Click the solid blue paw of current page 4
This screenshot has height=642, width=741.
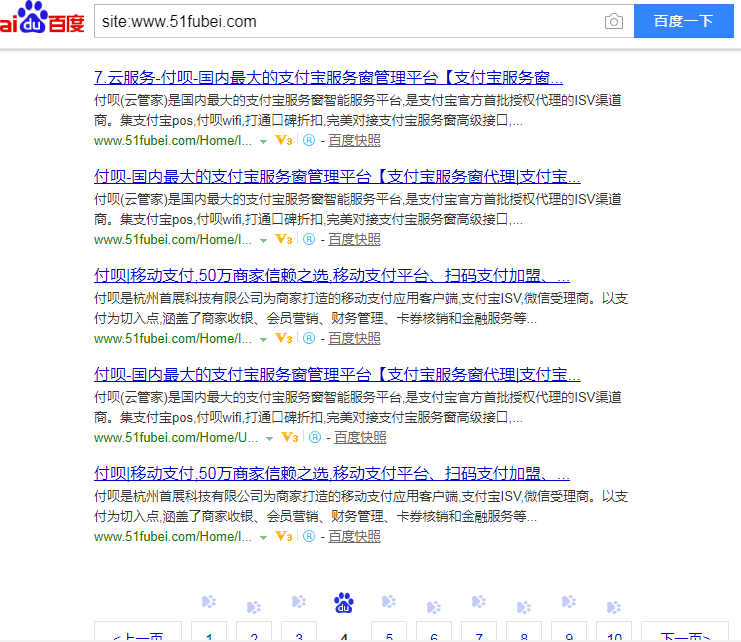click(344, 603)
